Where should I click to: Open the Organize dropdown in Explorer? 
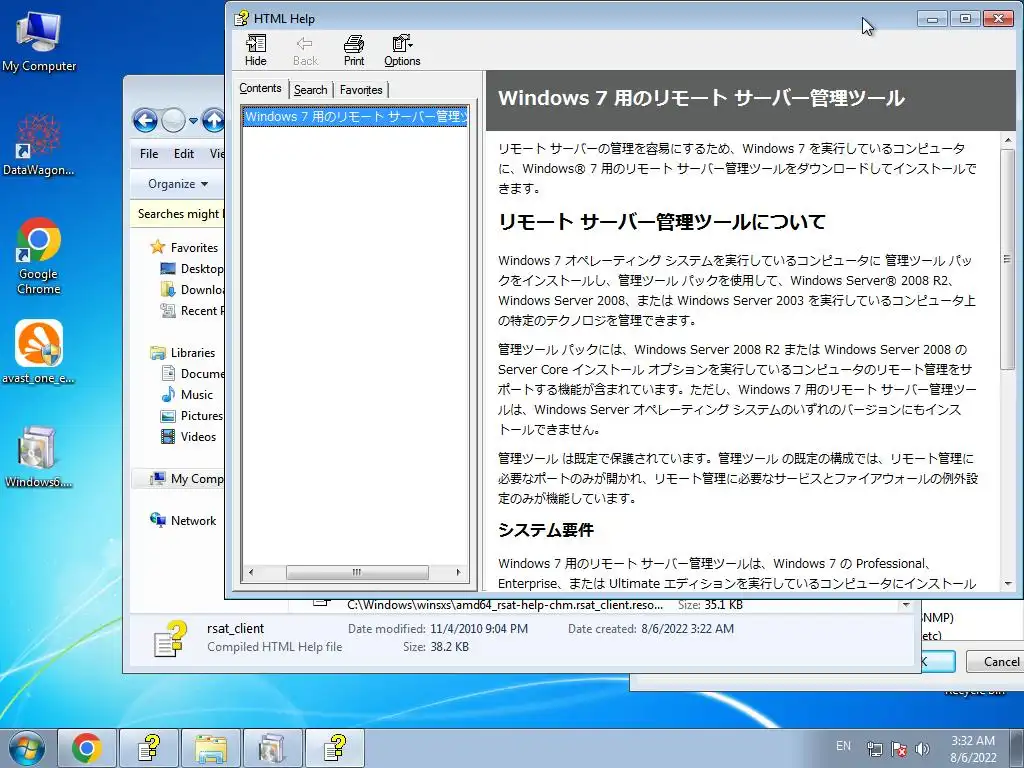[x=178, y=184]
